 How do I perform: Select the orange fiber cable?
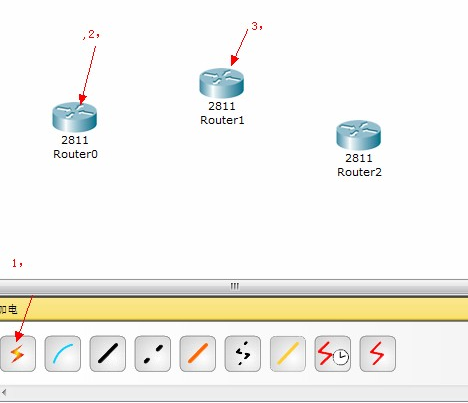pyautogui.click(x=198, y=354)
